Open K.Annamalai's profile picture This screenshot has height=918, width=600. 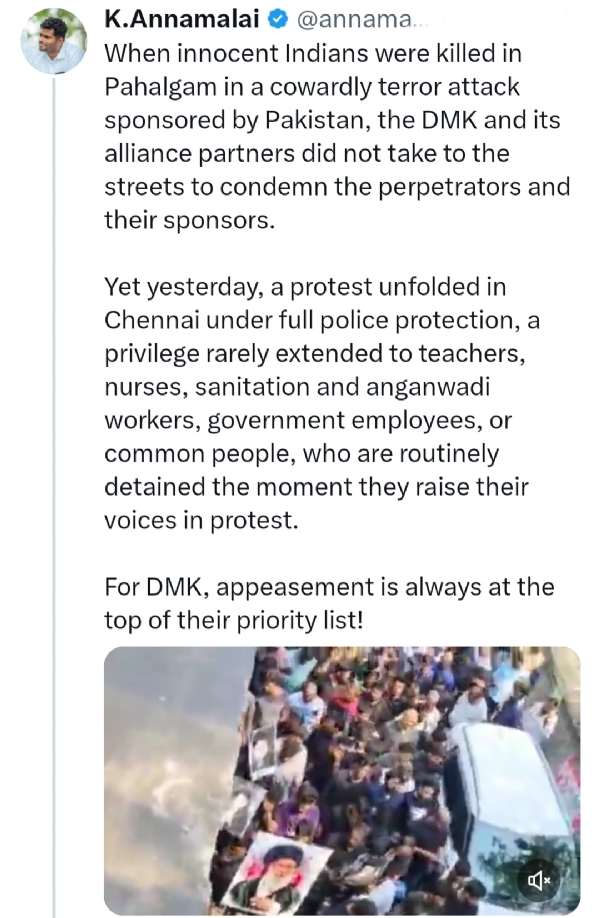coord(53,41)
